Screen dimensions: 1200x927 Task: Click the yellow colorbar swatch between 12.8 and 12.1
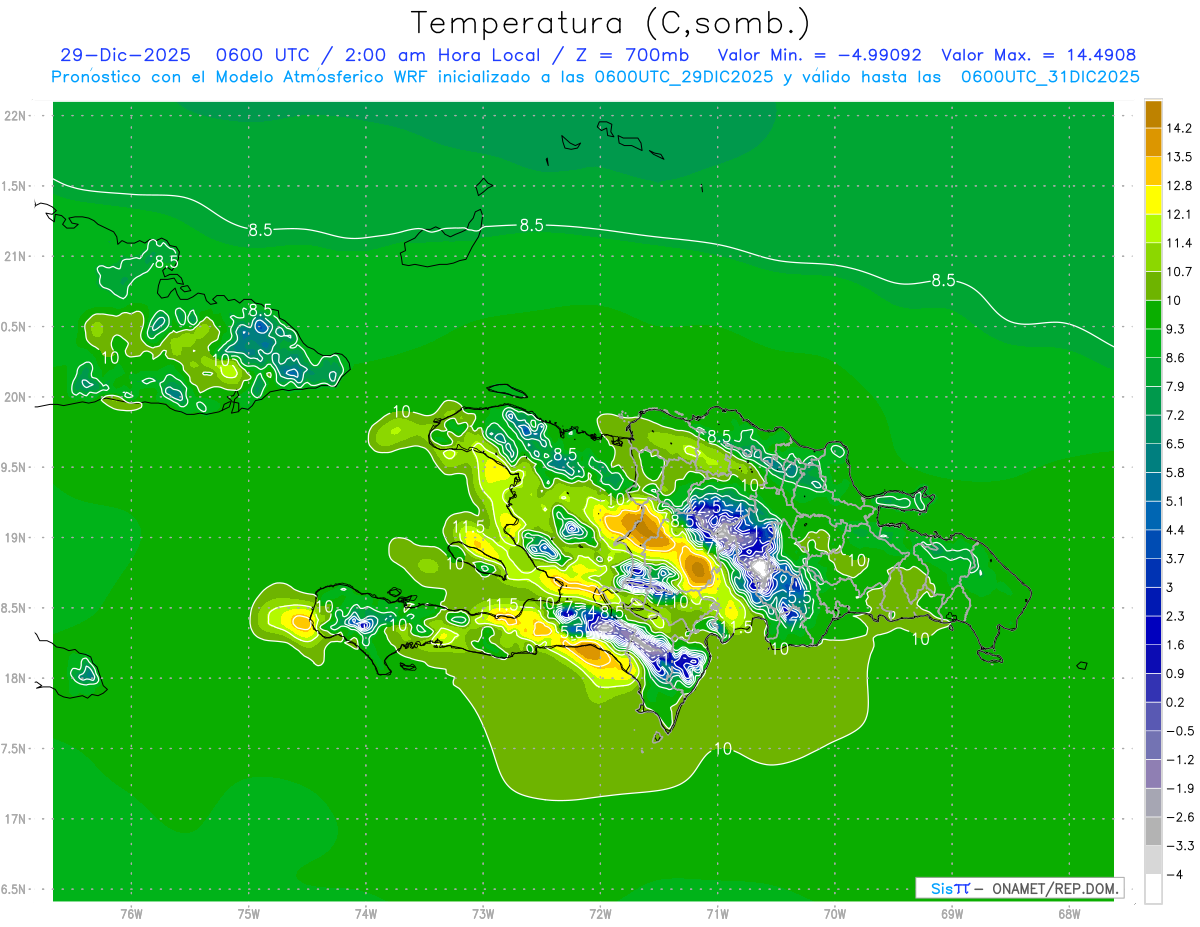(1153, 200)
